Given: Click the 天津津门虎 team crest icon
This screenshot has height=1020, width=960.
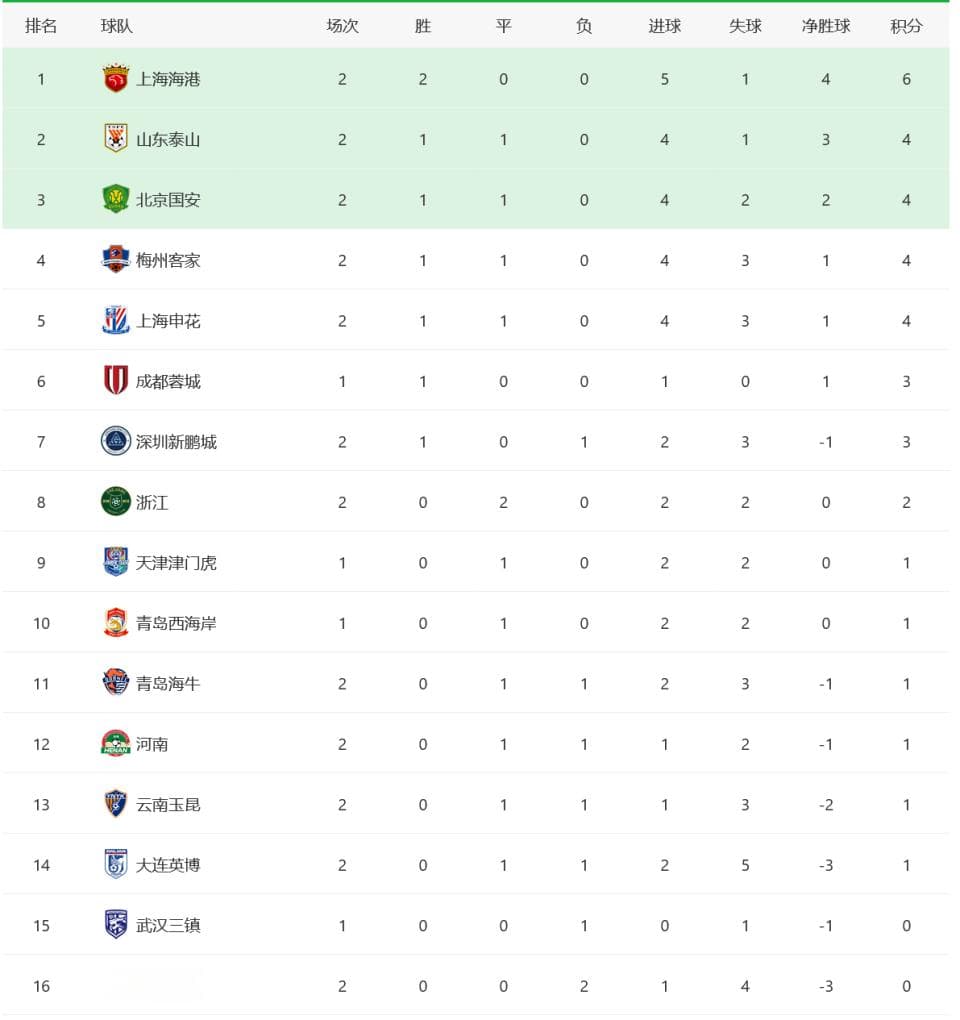Looking at the screenshot, I should [116, 562].
